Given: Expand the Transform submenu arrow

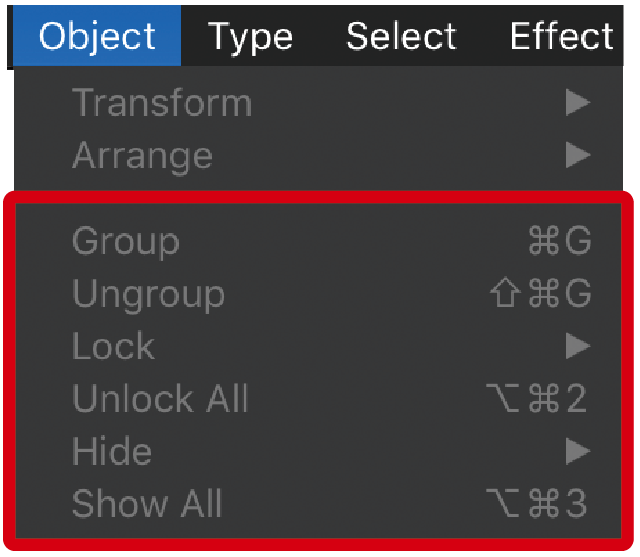Looking at the screenshot, I should pos(577,103).
